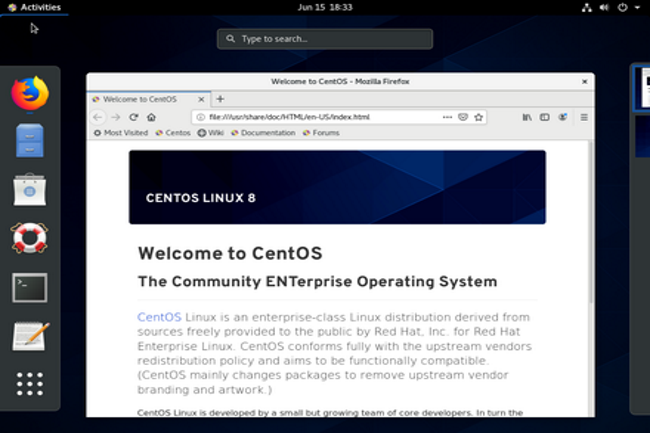Select the first workspace thumbnail
Image resolution: width=650 pixels, height=433 pixels.
point(642,89)
